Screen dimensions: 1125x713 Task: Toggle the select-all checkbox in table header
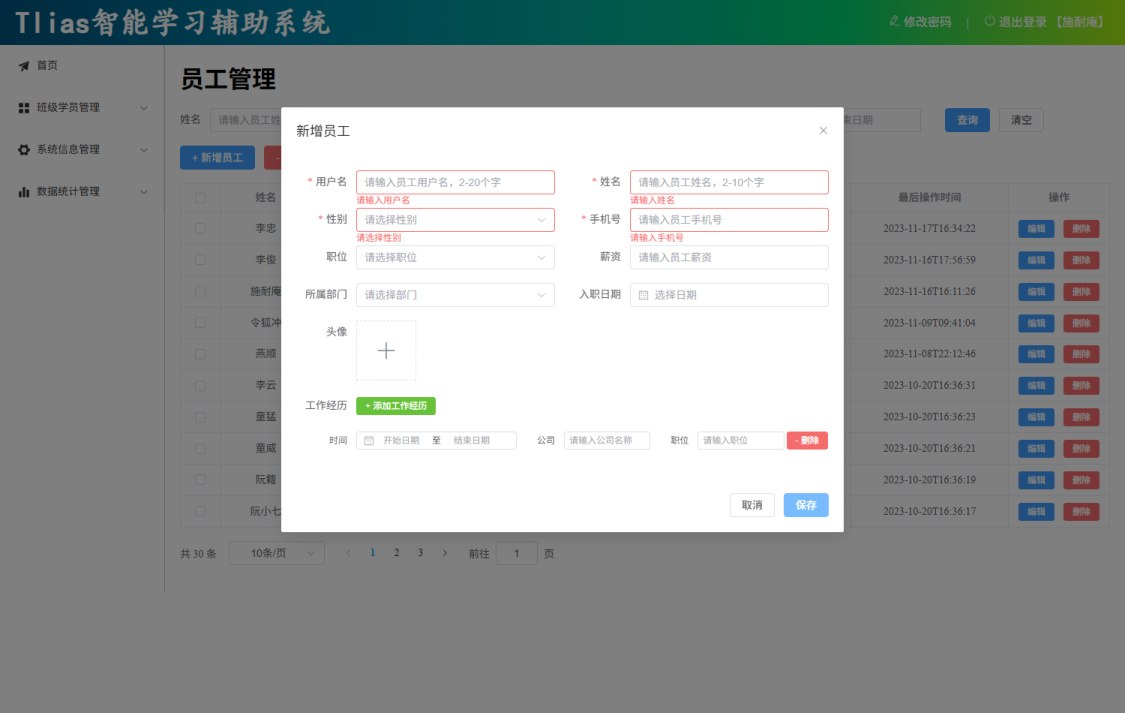[200, 197]
